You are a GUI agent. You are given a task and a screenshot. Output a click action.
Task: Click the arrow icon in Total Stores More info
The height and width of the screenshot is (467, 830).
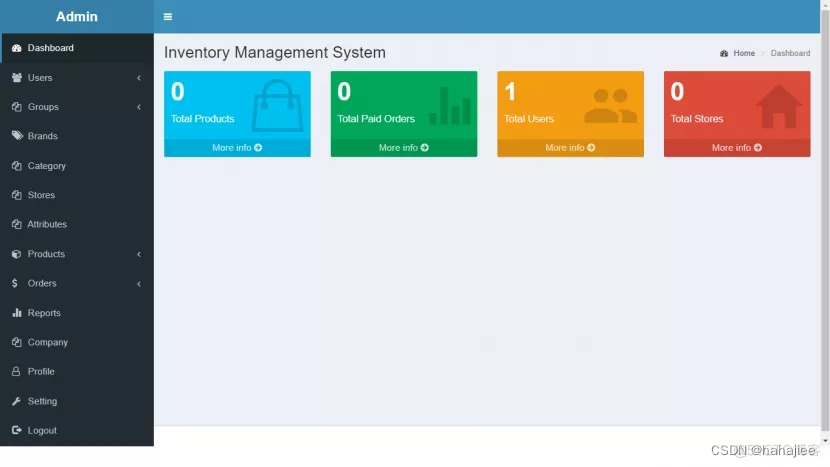[x=758, y=148]
